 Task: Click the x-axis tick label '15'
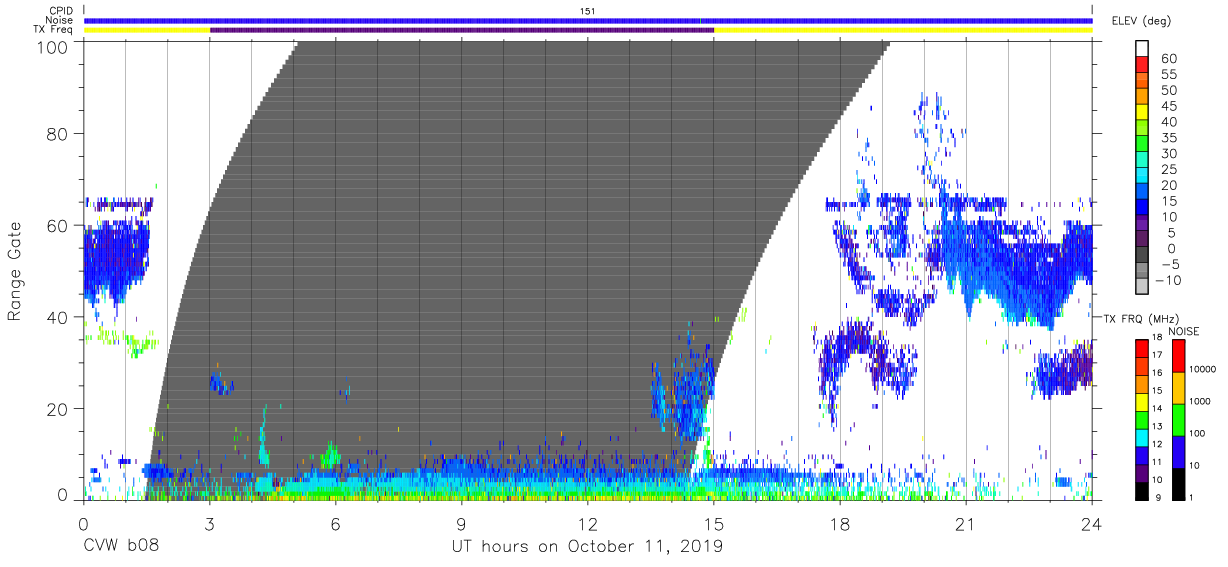[714, 523]
